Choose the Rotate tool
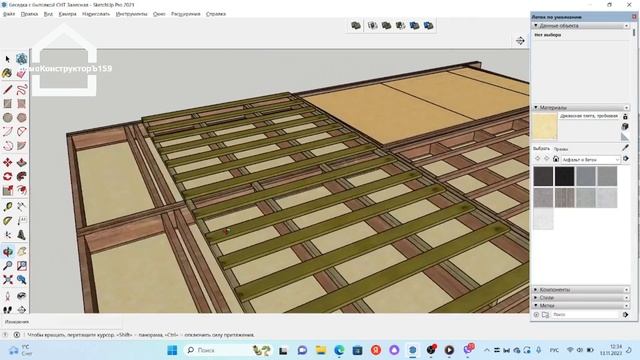The width and height of the screenshot is (640, 360). (7, 176)
